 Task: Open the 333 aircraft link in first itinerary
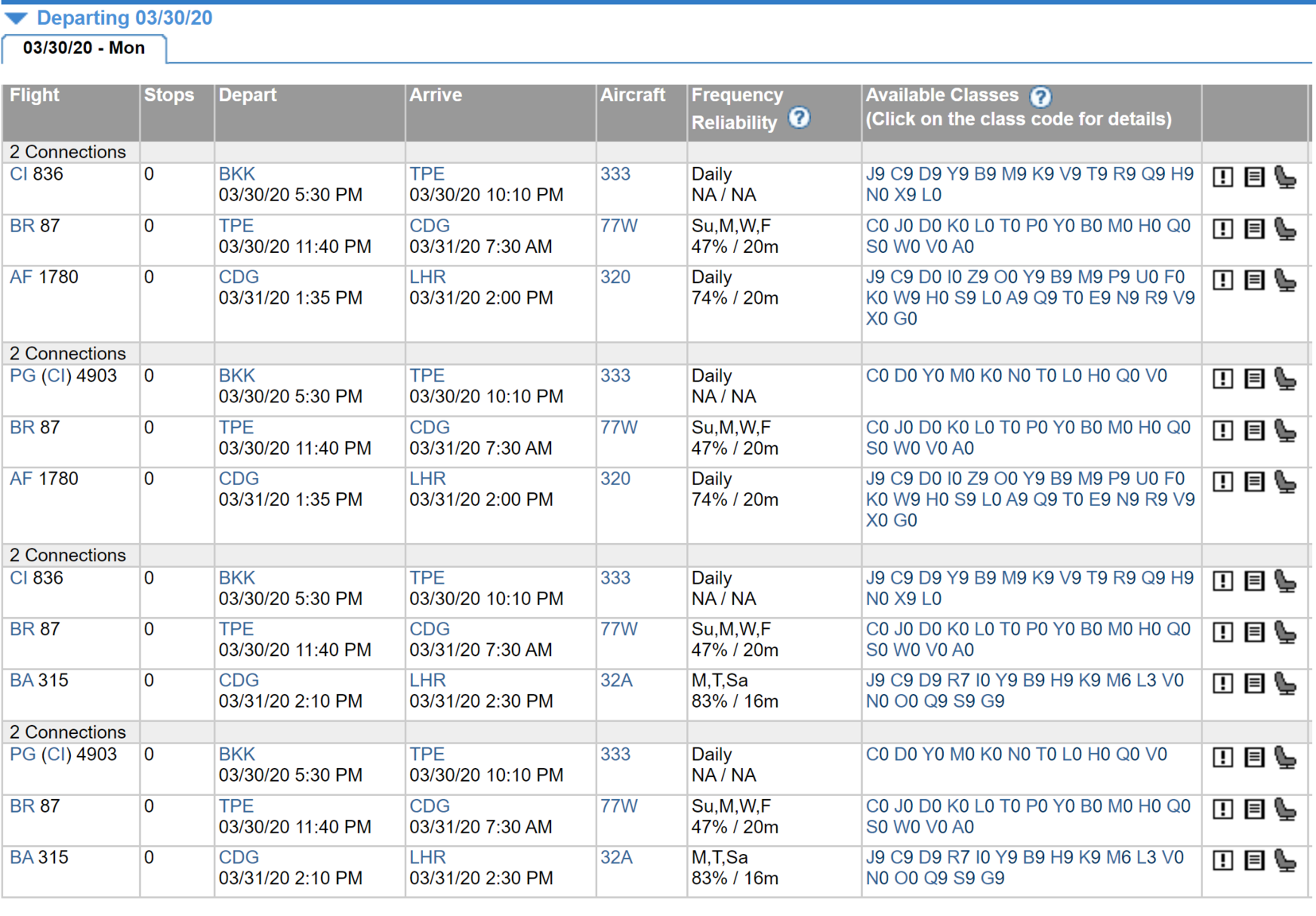coord(615,174)
